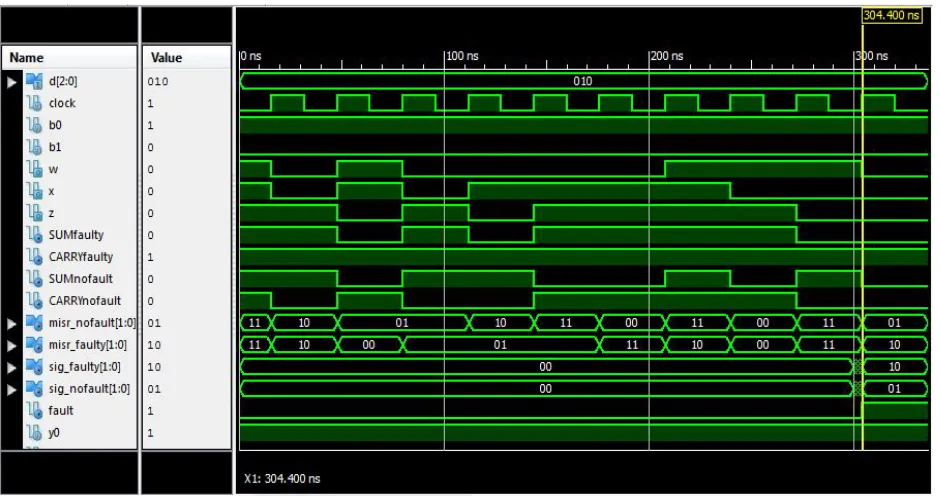The image size is (940, 496).
Task: Click the d[2:0] bus icon
Action: pyautogui.click(x=34, y=81)
